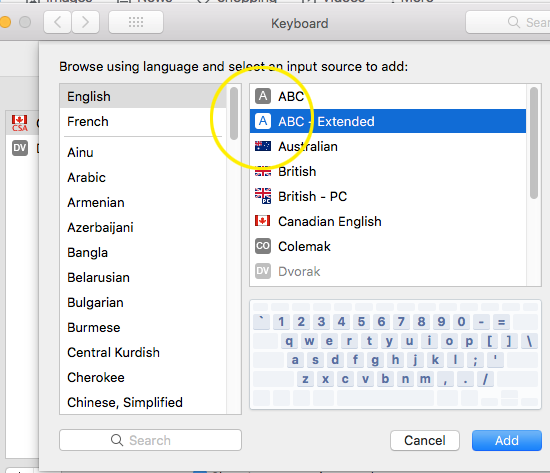
Task: Click the Canadian English flag icon
Action: click(263, 221)
